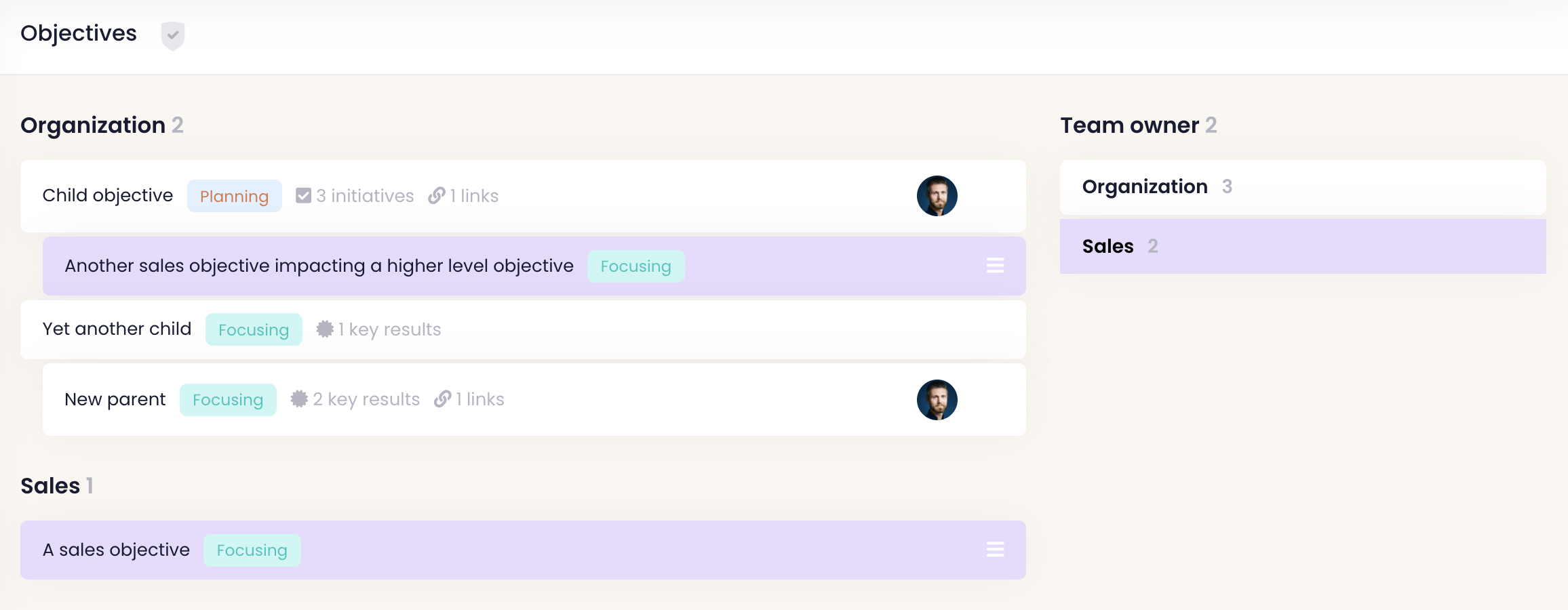The height and width of the screenshot is (610, 1568).
Task: Click the link icon on New parent
Action: point(443,399)
